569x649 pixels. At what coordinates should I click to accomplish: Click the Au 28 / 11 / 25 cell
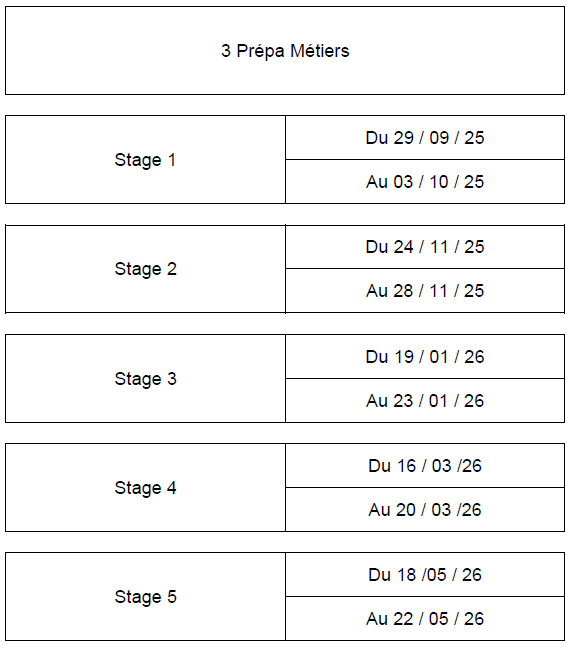[x=425, y=291]
